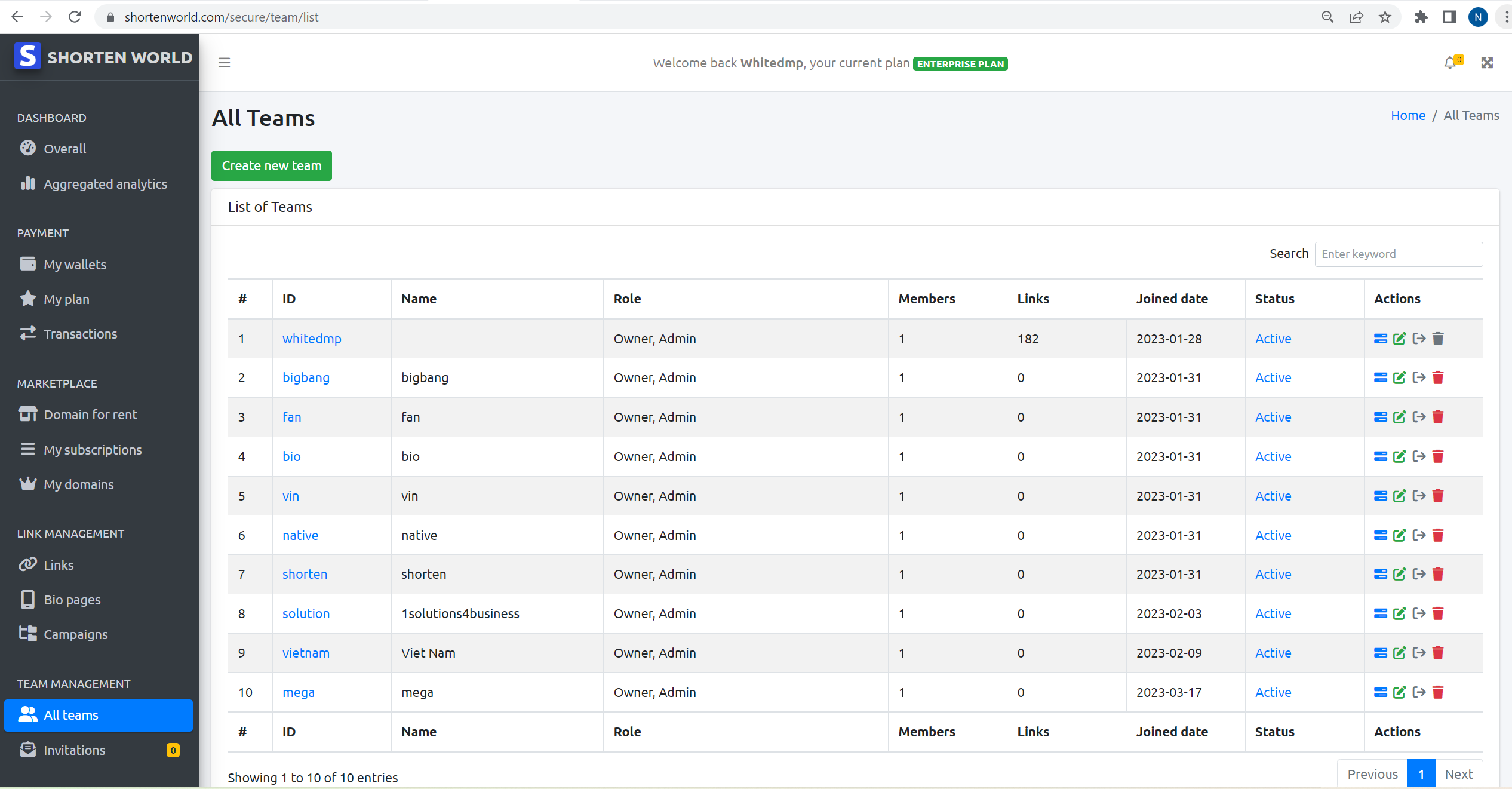Screen dimensions: 1512x789
Task: Click the 182 links value
Action: tap(1028, 339)
